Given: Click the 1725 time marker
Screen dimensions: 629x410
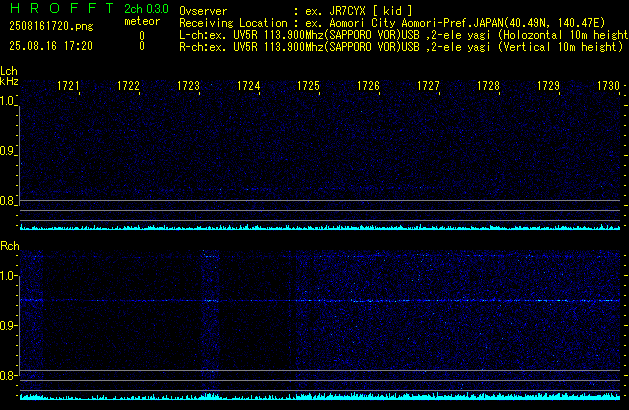Looking at the screenshot, I should (308, 86).
